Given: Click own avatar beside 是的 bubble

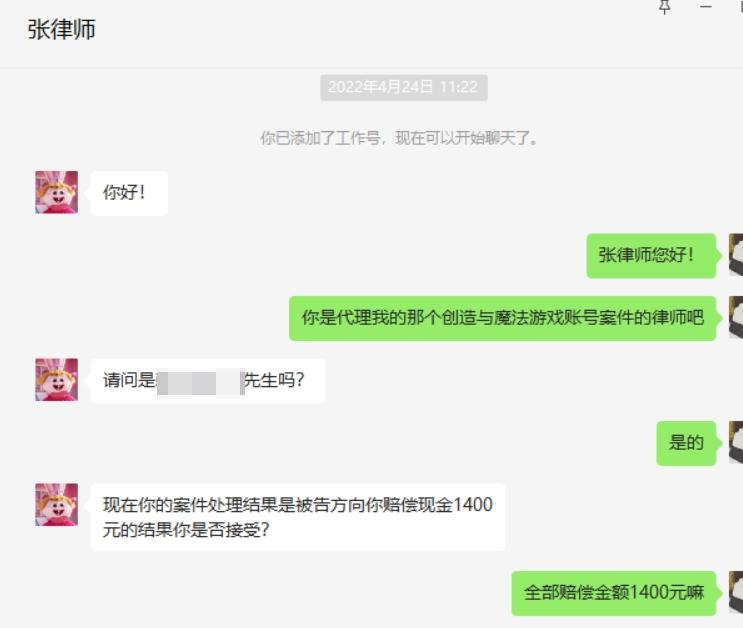Looking at the screenshot, I should [736, 442].
